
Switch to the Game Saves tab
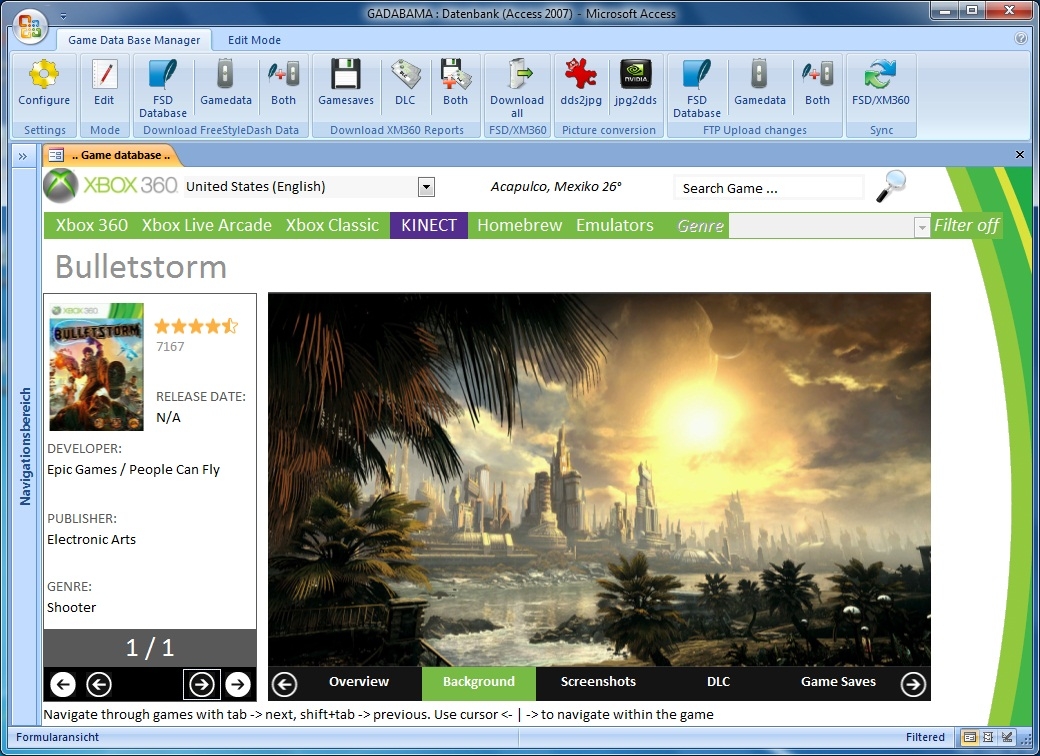(x=838, y=682)
